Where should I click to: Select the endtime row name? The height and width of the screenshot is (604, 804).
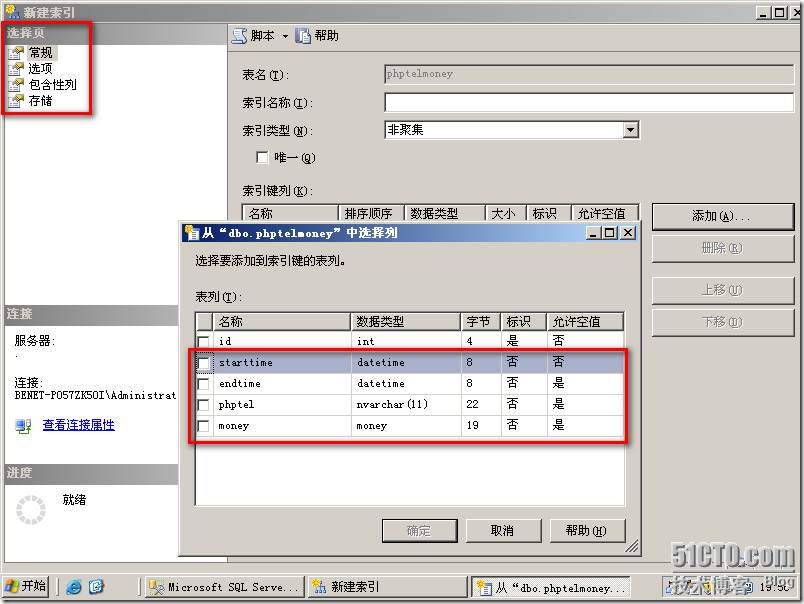point(239,384)
